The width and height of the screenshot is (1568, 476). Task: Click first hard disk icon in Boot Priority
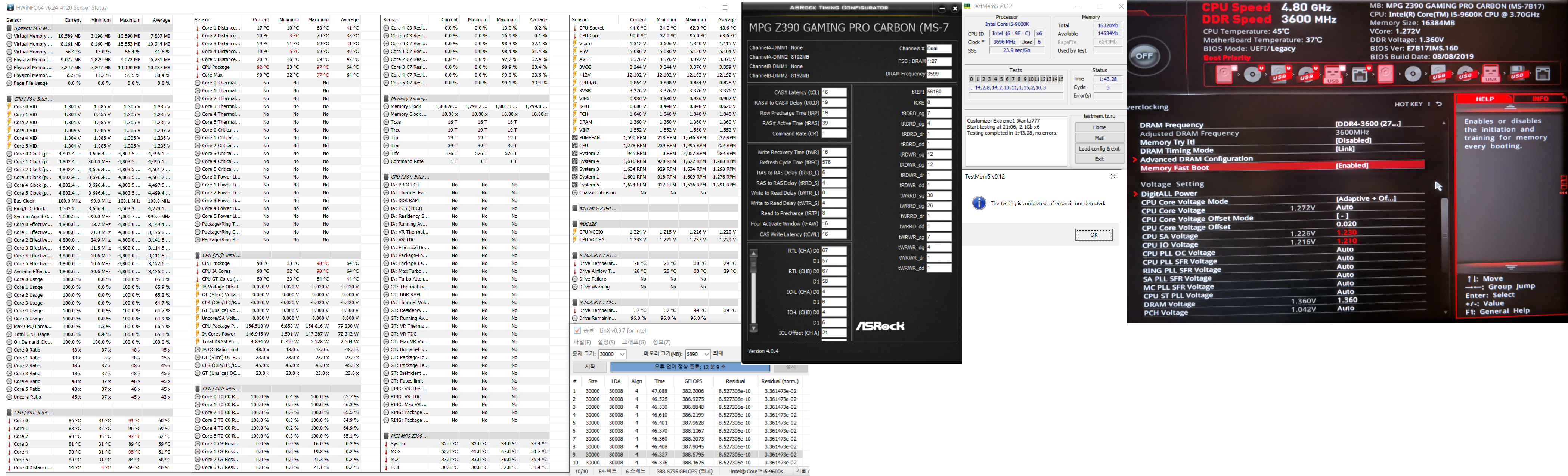(1225, 75)
